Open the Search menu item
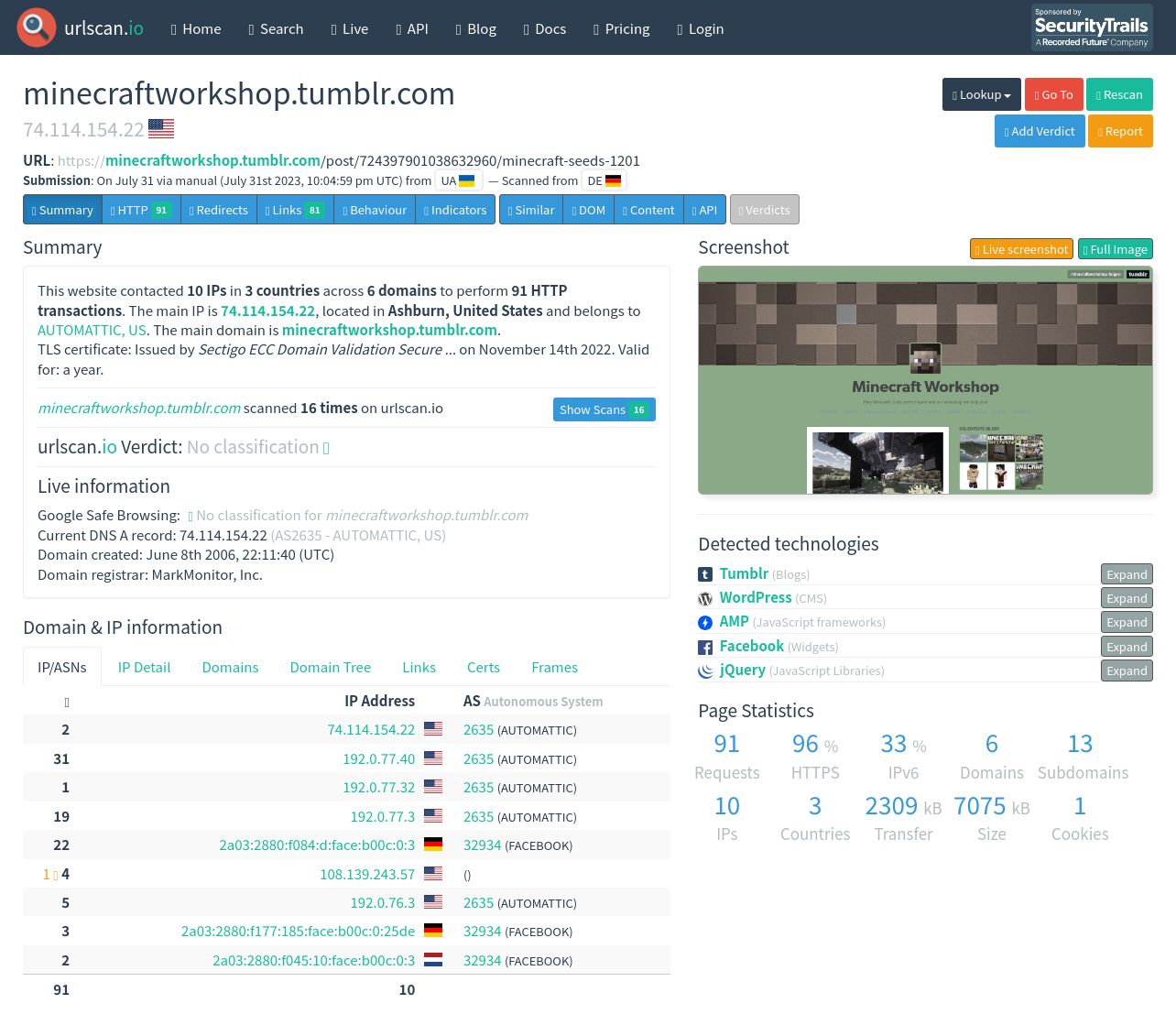This screenshot has height=1025, width=1176. pyautogui.click(x=276, y=28)
